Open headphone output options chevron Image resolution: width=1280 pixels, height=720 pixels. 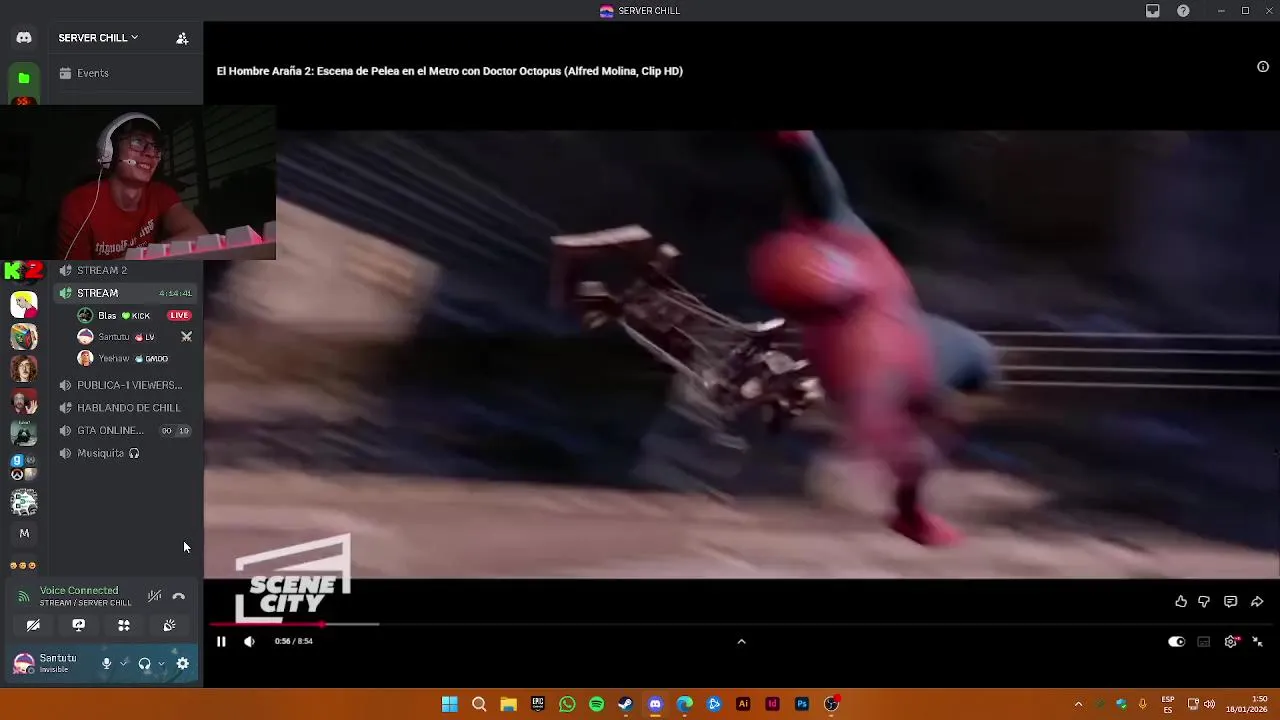click(x=161, y=663)
